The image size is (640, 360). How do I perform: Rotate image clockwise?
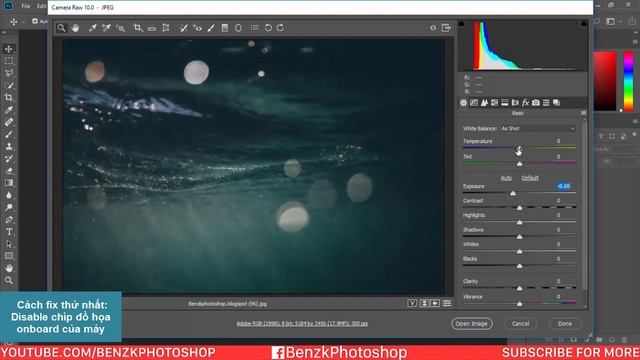280,28
